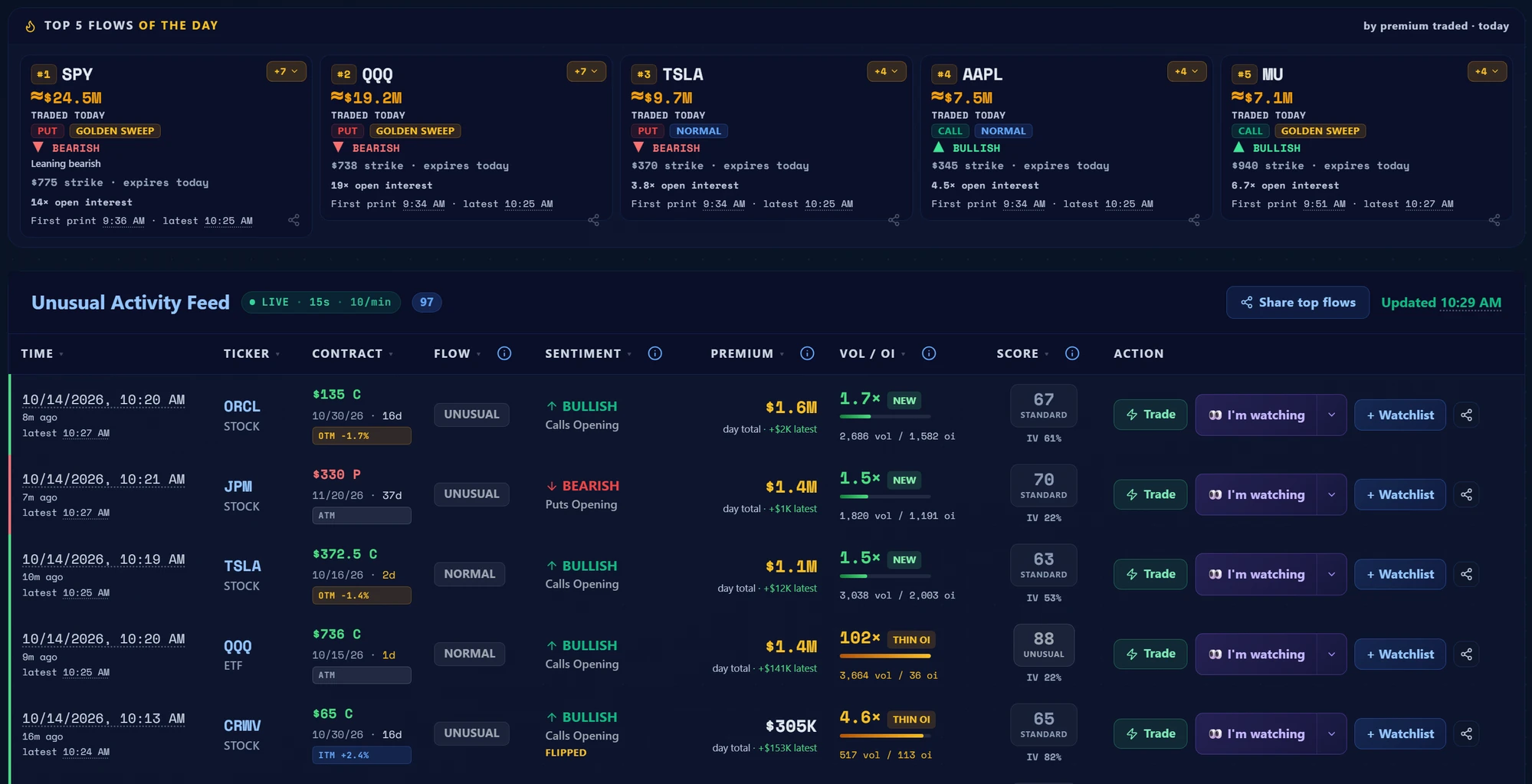Add JPM to Watchlist
The width and height of the screenshot is (1532, 784).
[1400, 494]
